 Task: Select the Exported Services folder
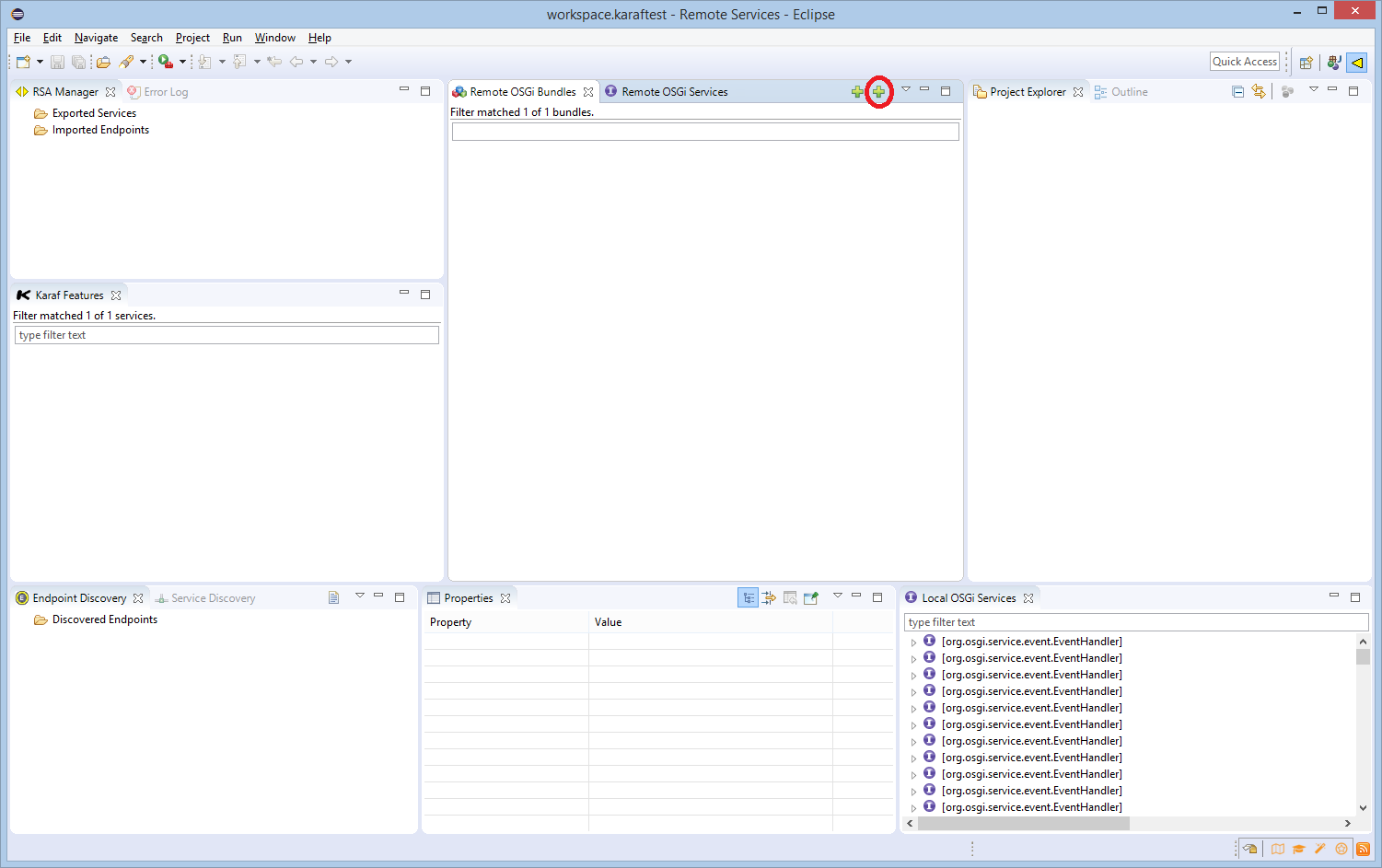94,113
